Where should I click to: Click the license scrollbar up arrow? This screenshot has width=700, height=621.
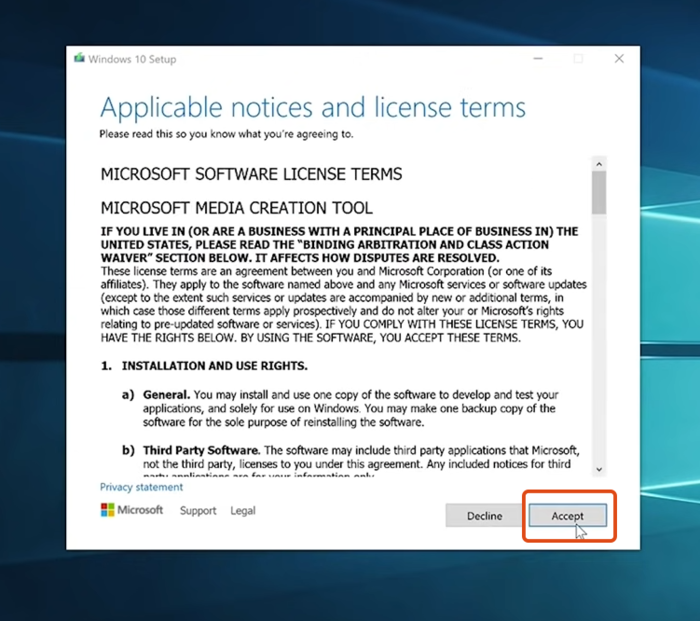(x=599, y=164)
